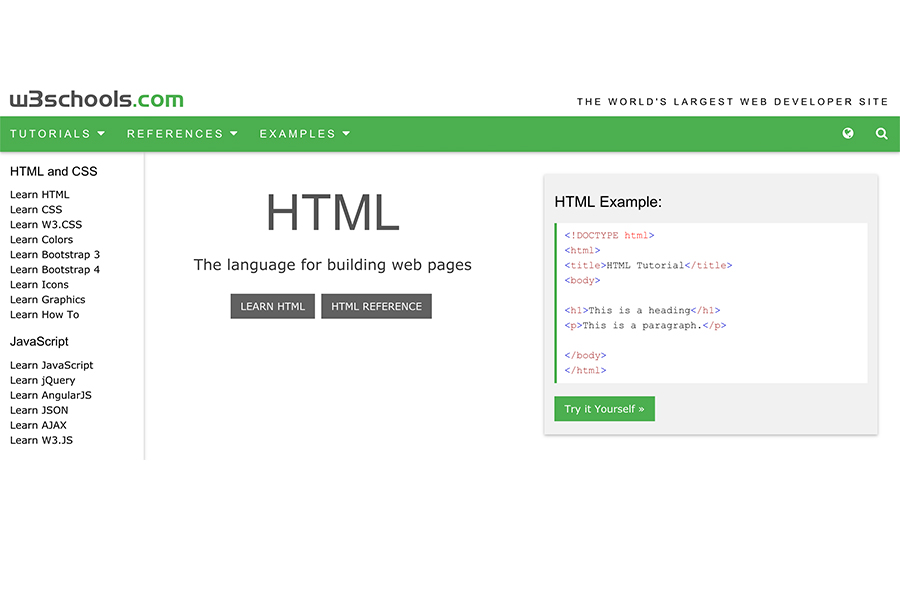Click the 'HTML Example:' heading

(608, 202)
